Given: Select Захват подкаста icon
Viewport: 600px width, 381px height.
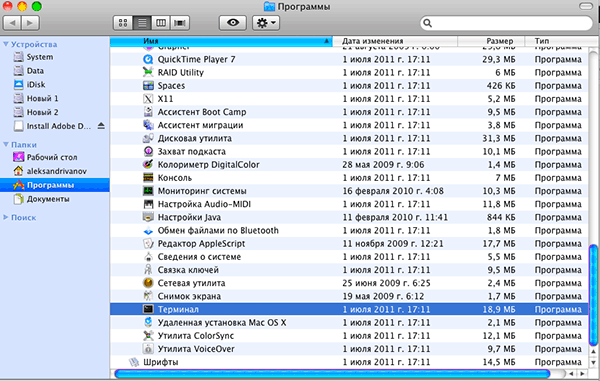Looking at the screenshot, I should (148, 151).
